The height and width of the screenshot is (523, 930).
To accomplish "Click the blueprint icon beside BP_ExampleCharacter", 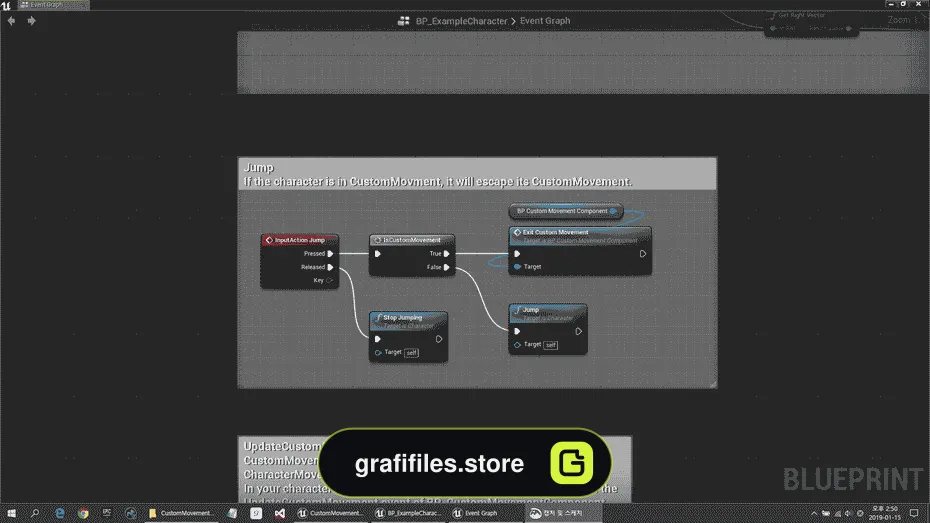I will [x=404, y=21].
